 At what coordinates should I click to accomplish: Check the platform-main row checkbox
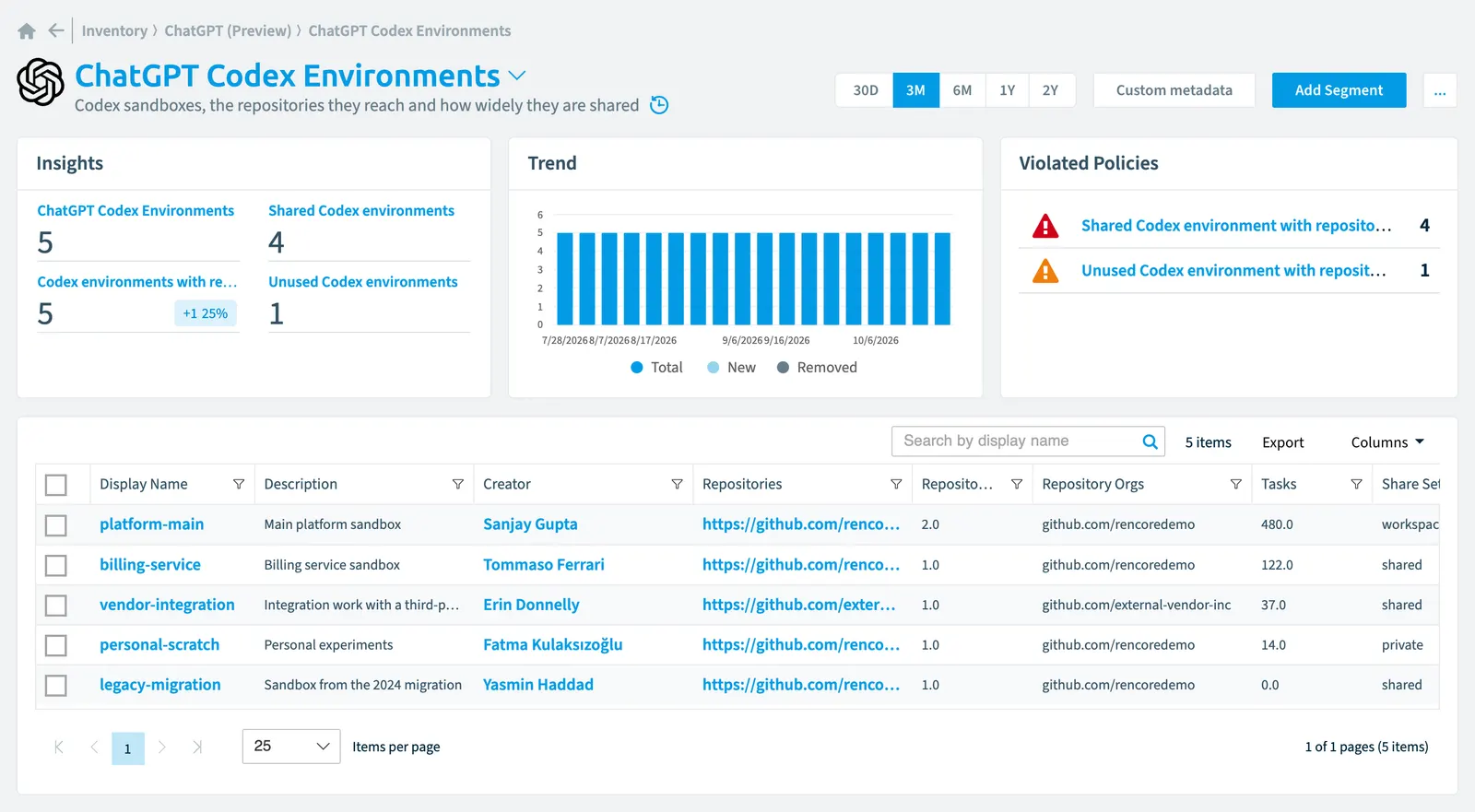point(56,525)
